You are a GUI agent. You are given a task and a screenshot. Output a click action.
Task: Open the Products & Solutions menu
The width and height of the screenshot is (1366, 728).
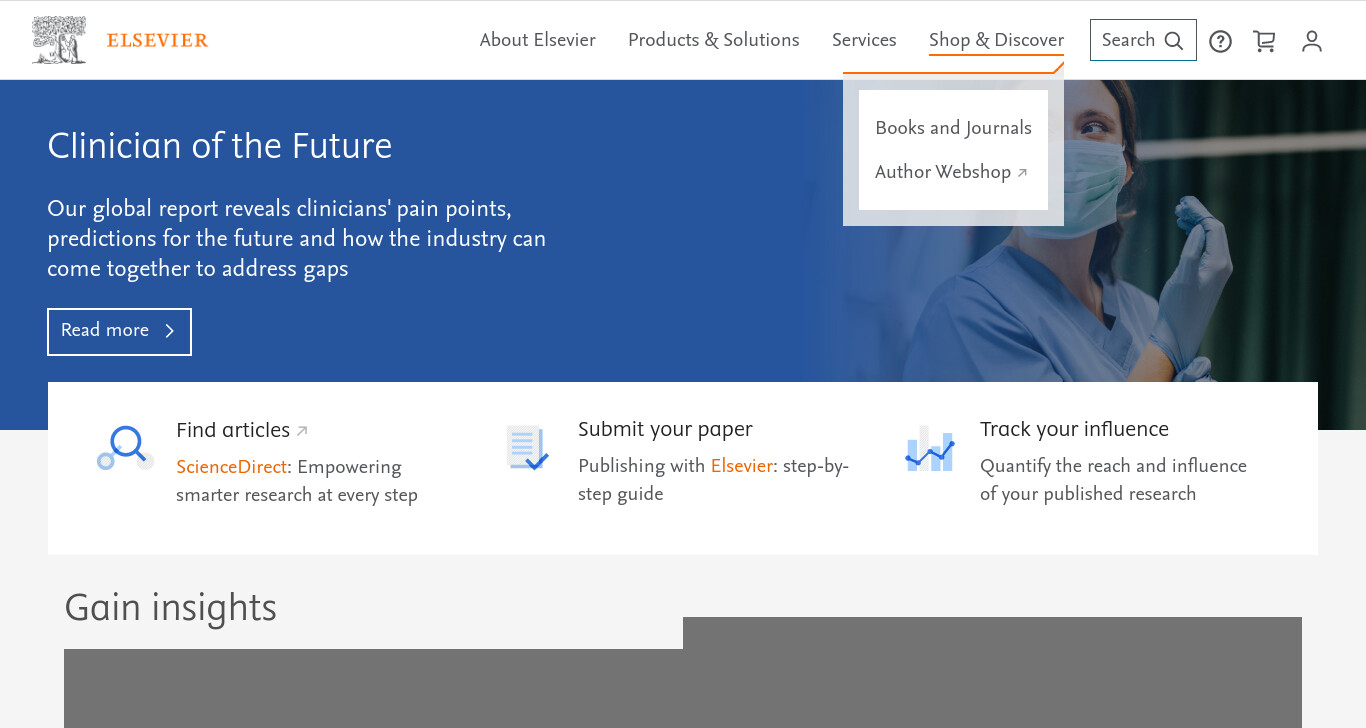coord(714,40)
